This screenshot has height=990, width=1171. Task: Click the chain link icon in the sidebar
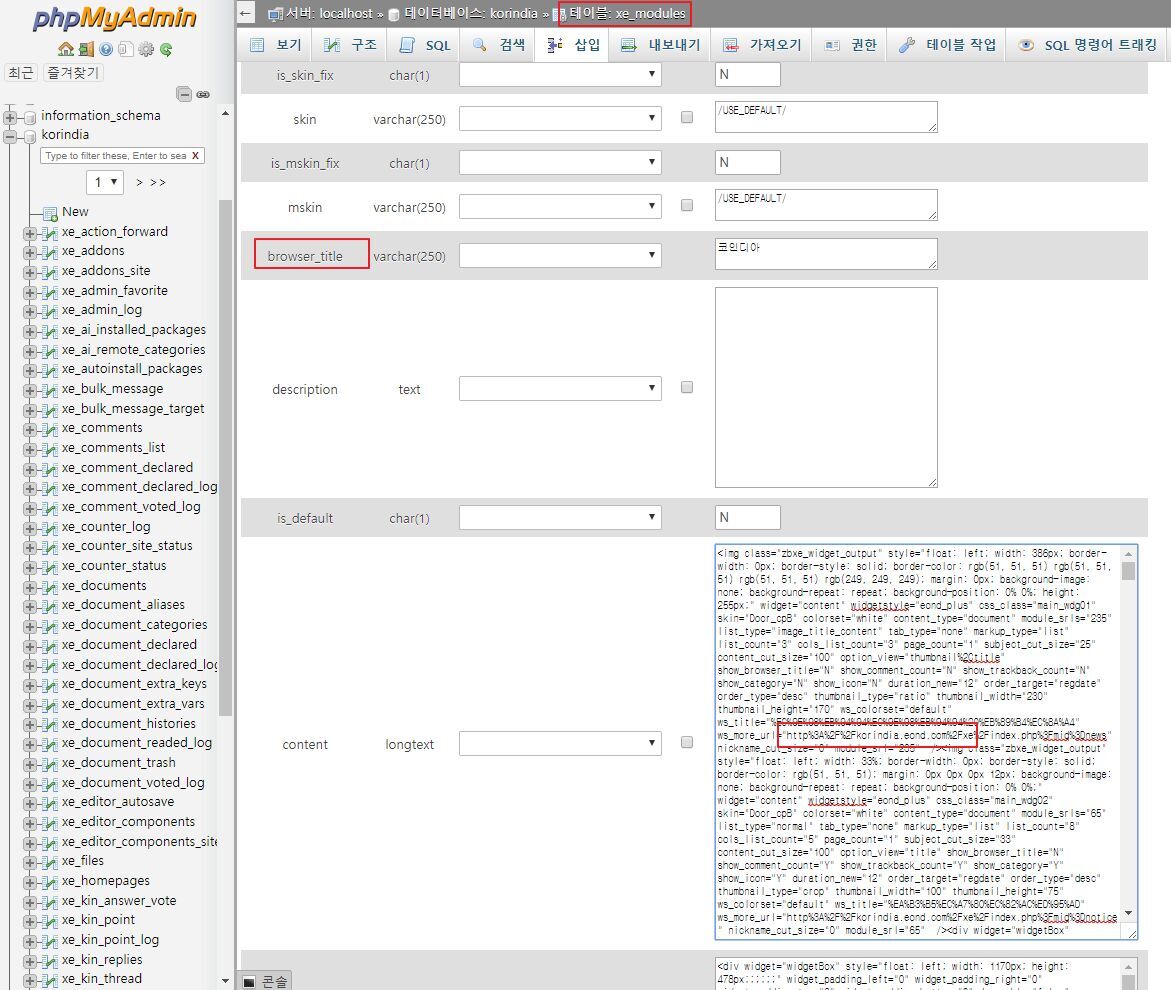(203, 94)
